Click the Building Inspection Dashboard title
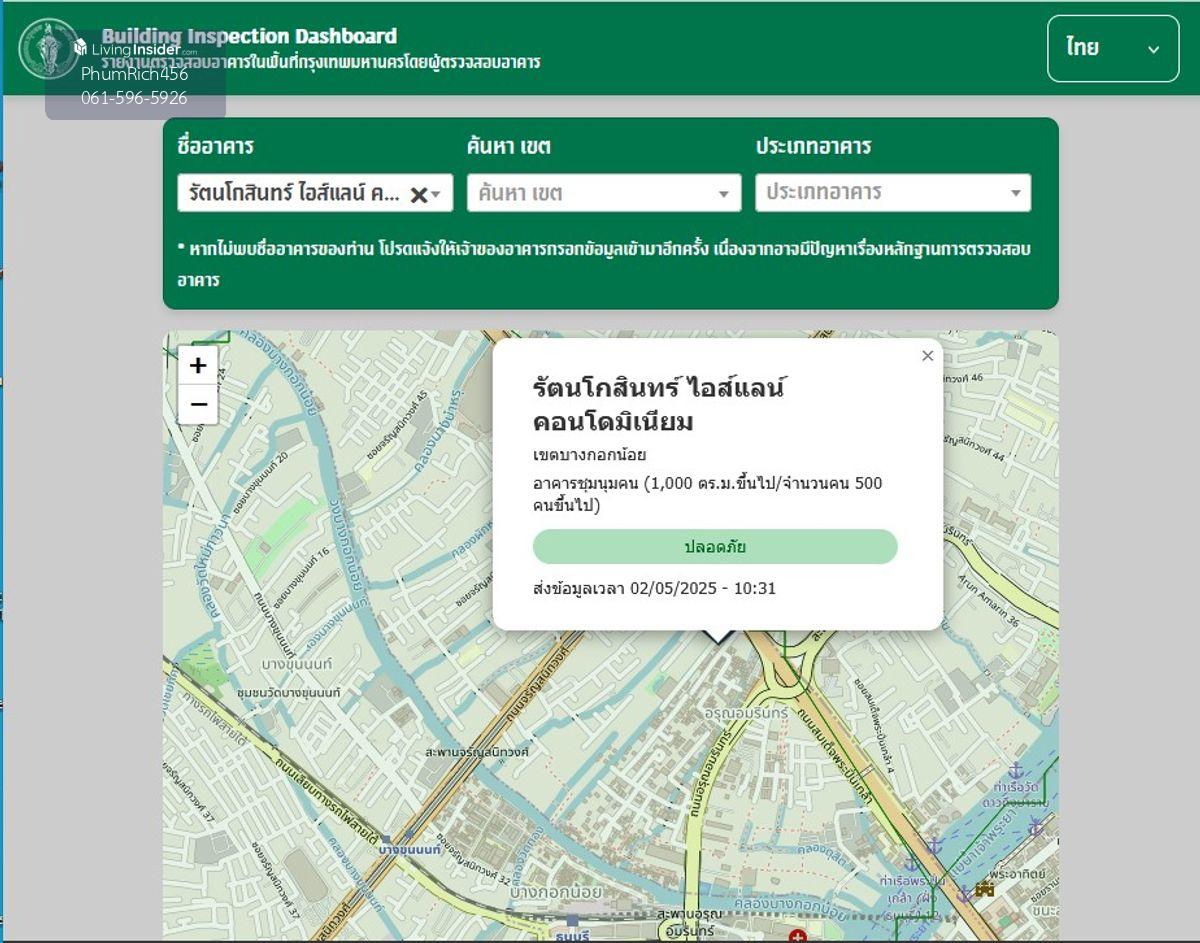1200x943 pixels. click(x=249, y=36)
